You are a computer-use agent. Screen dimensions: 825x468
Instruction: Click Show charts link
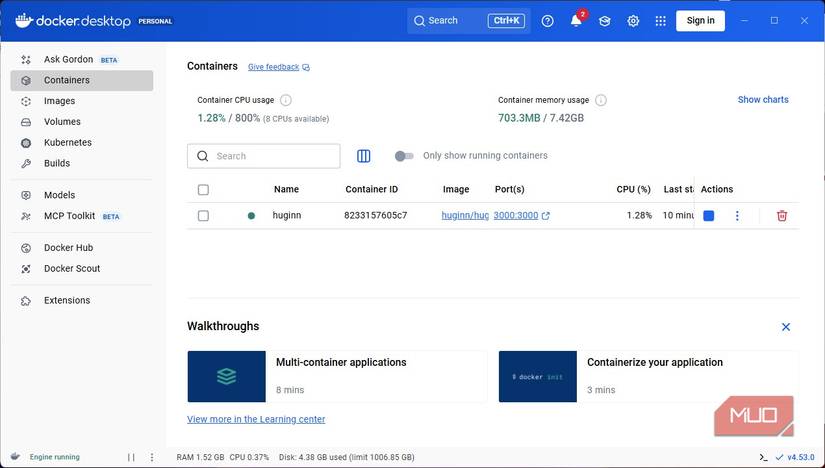click(x=763, y=99)
